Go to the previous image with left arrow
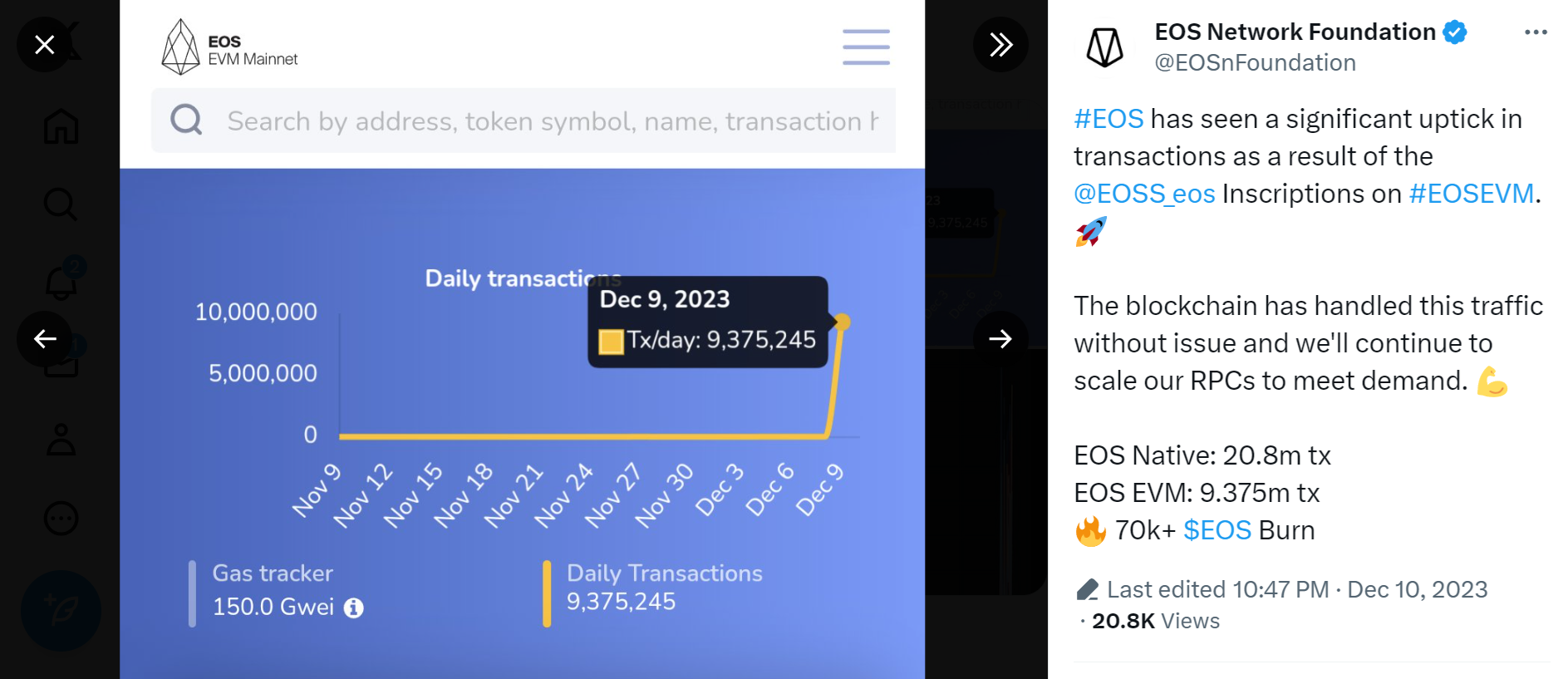This screenshot has height=679, width=1568. click(x=45, y=338)
